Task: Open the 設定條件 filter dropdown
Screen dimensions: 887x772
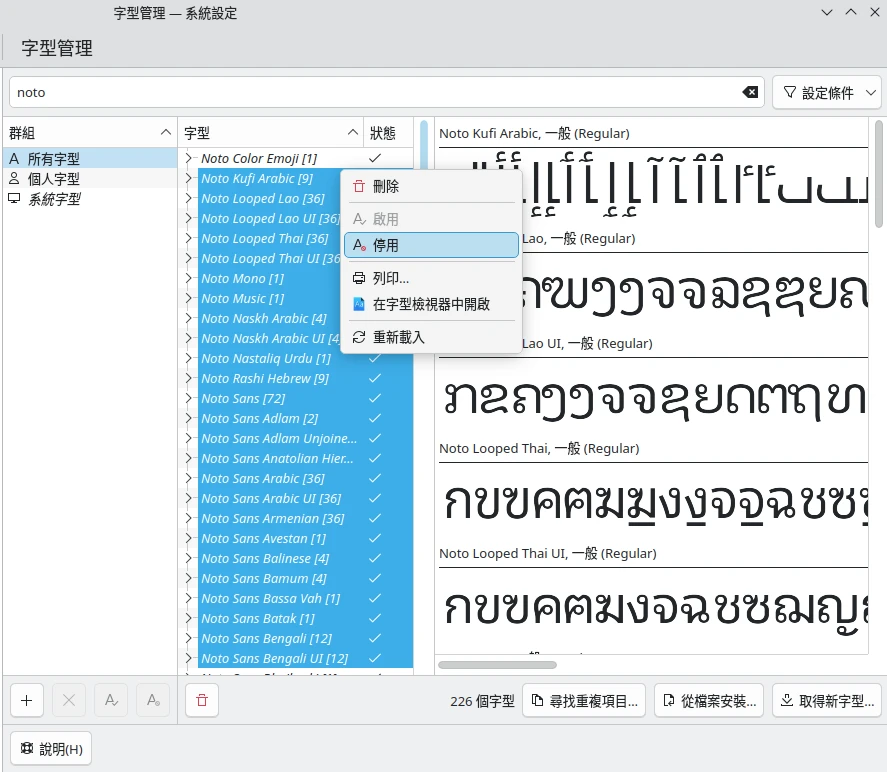Action: tap(826, 92)
